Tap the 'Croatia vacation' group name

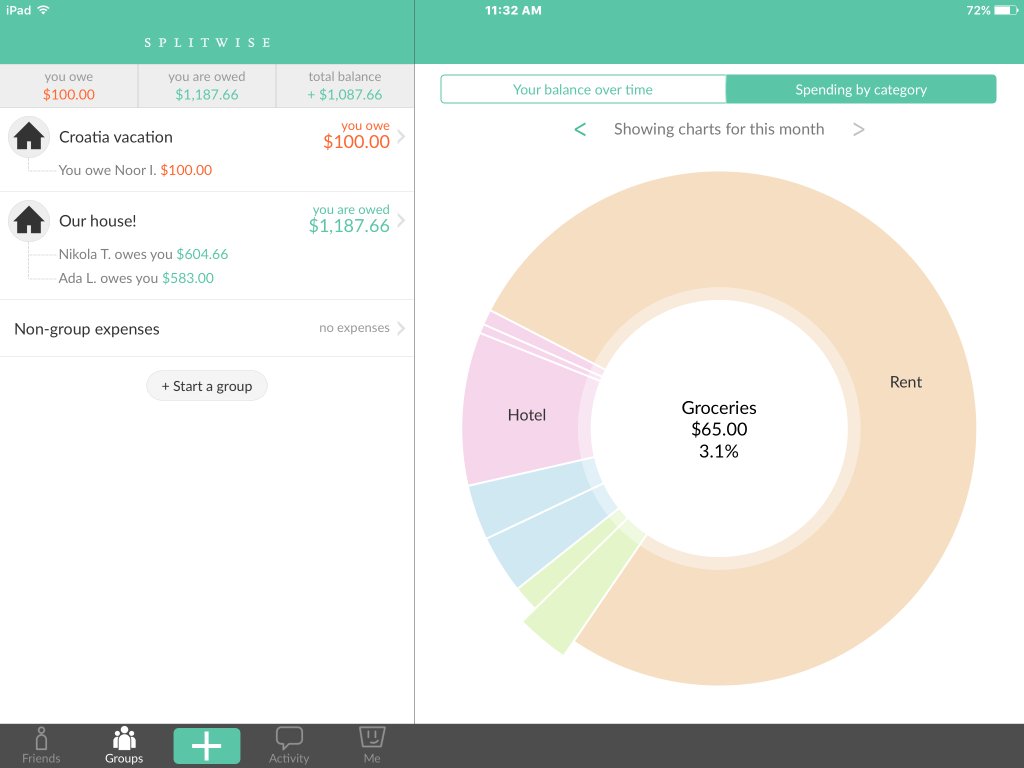(x=116, y=137)
